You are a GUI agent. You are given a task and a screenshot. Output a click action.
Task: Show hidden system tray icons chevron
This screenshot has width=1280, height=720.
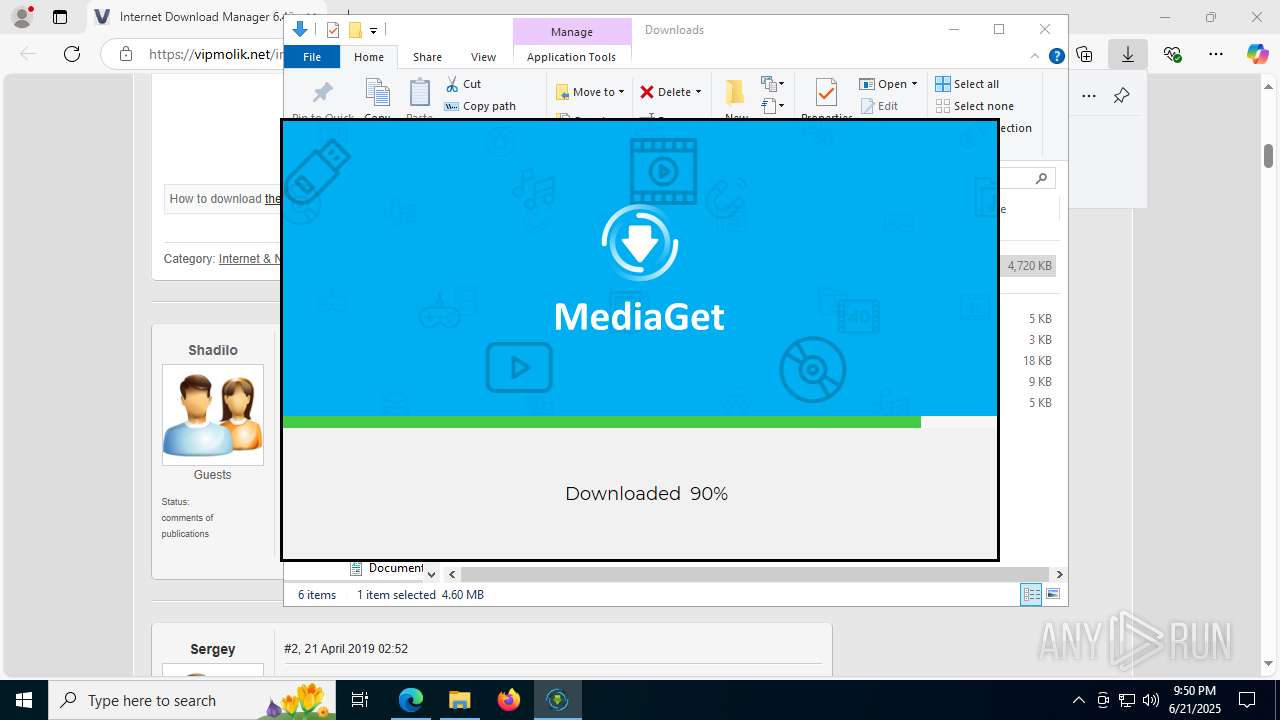point(1078,700)
